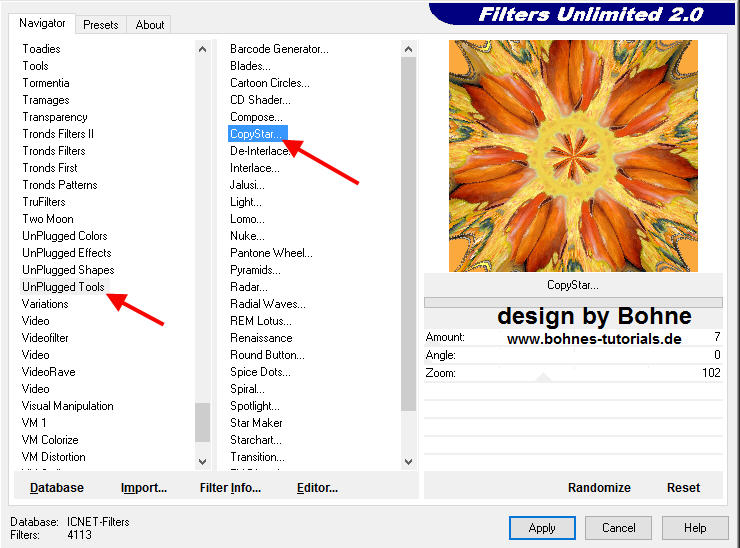Select UnPlugged Tools in category list
Image resolution: width=740 pixels, height=548 pixels.
coord(63,287)
